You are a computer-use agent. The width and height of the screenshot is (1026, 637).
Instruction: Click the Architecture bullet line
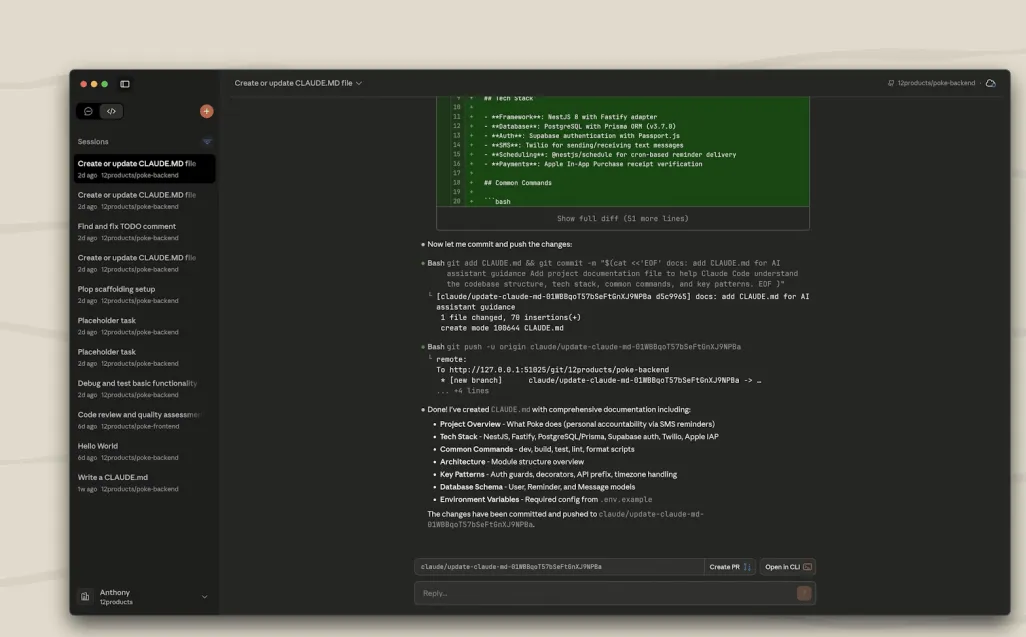pos(512,462)
